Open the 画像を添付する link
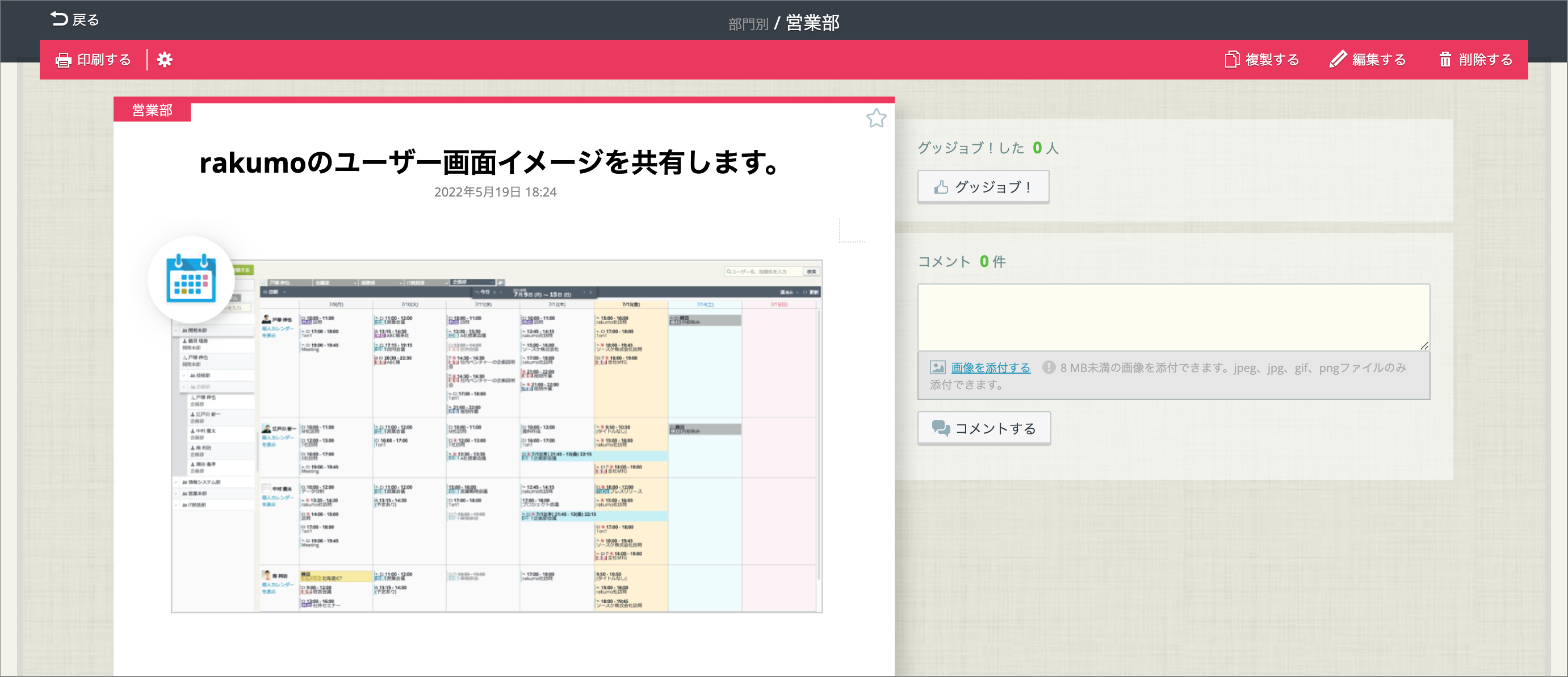1568x677 pixels. point(990,367)
